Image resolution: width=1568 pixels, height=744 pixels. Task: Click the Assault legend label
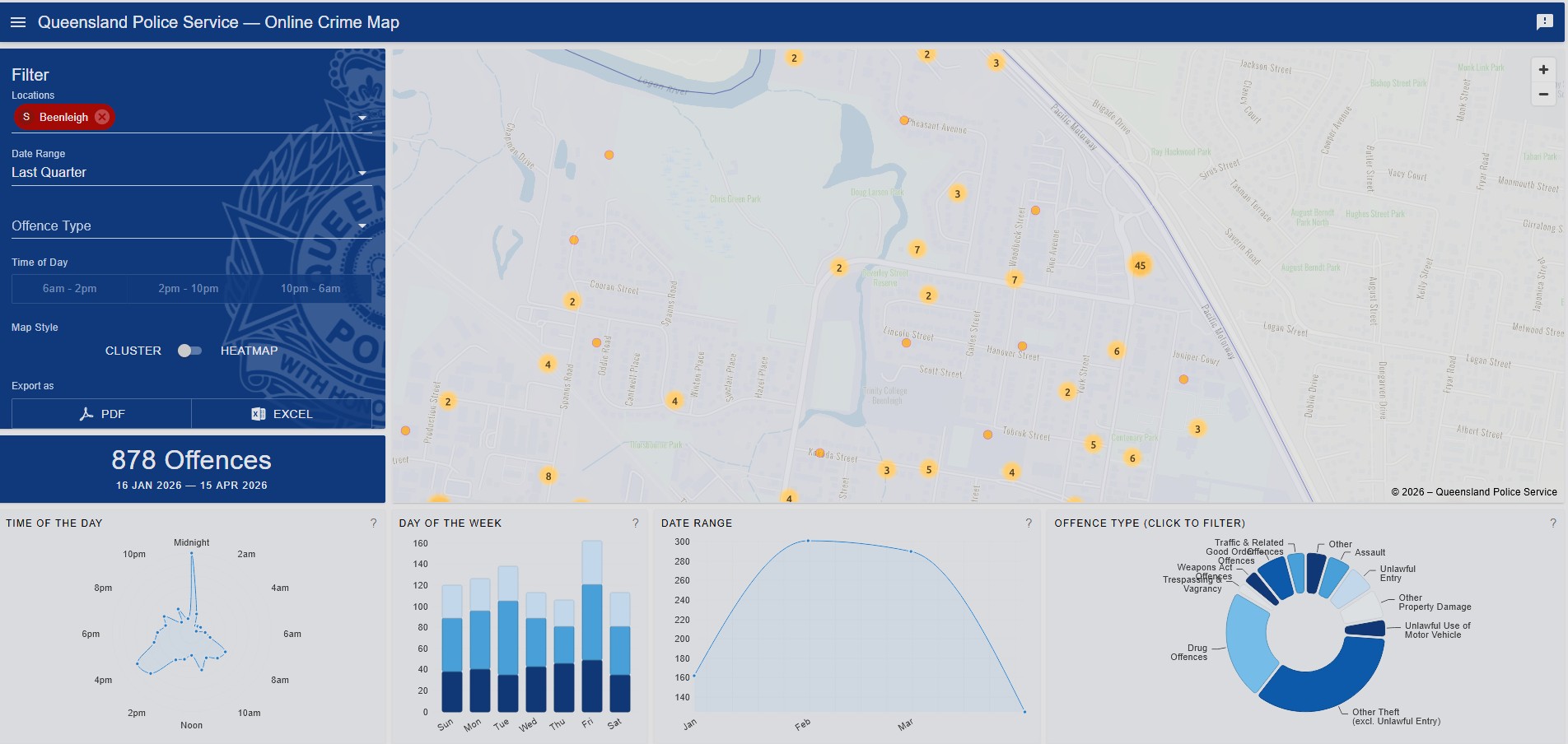click(x=1370, y=552)
